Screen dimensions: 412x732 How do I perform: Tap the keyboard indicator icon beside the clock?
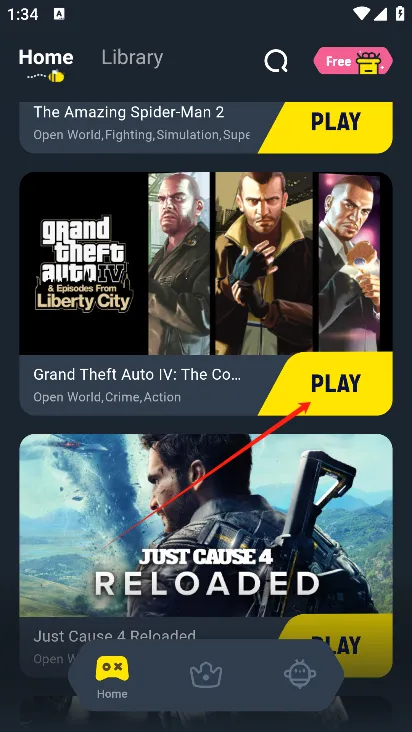click(x=59, y=14)
